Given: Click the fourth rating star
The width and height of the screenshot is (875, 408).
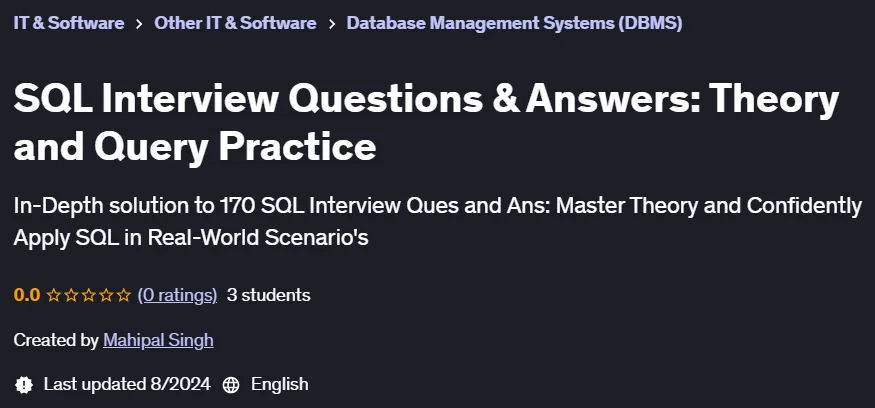Looking at the screenshot, I should click(x=106, y=295).
